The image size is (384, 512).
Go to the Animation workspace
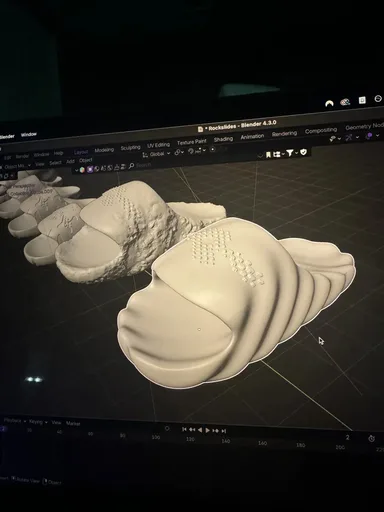[252, 136]
